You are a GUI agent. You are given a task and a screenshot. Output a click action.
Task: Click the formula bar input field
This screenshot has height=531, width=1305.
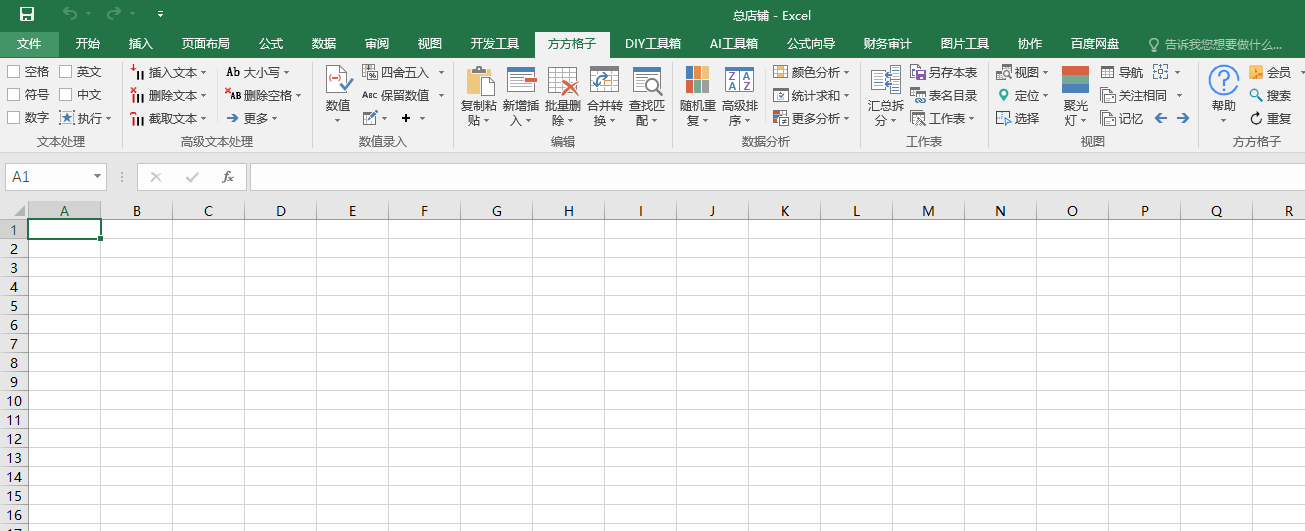[x=777, y=177]
